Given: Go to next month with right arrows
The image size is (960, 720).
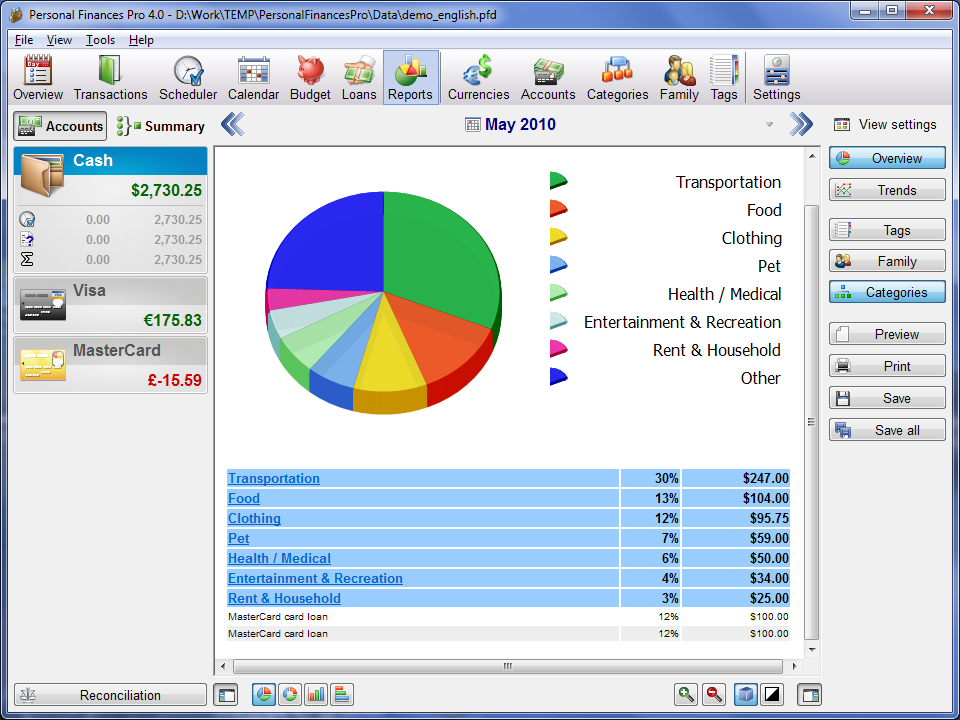Looking at the screenshot, I should pos(801,124).
